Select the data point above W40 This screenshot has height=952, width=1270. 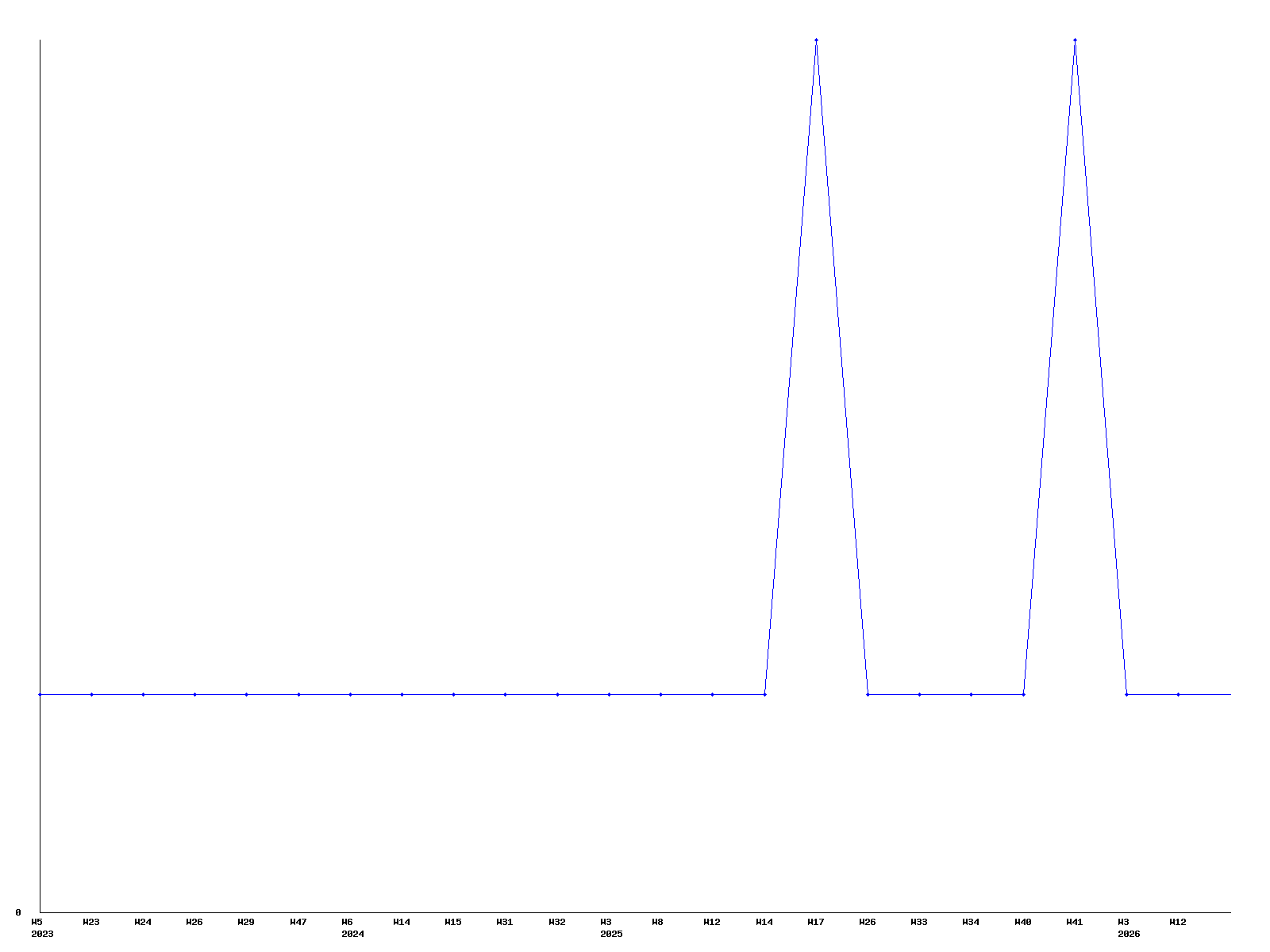click(1023, 694)
